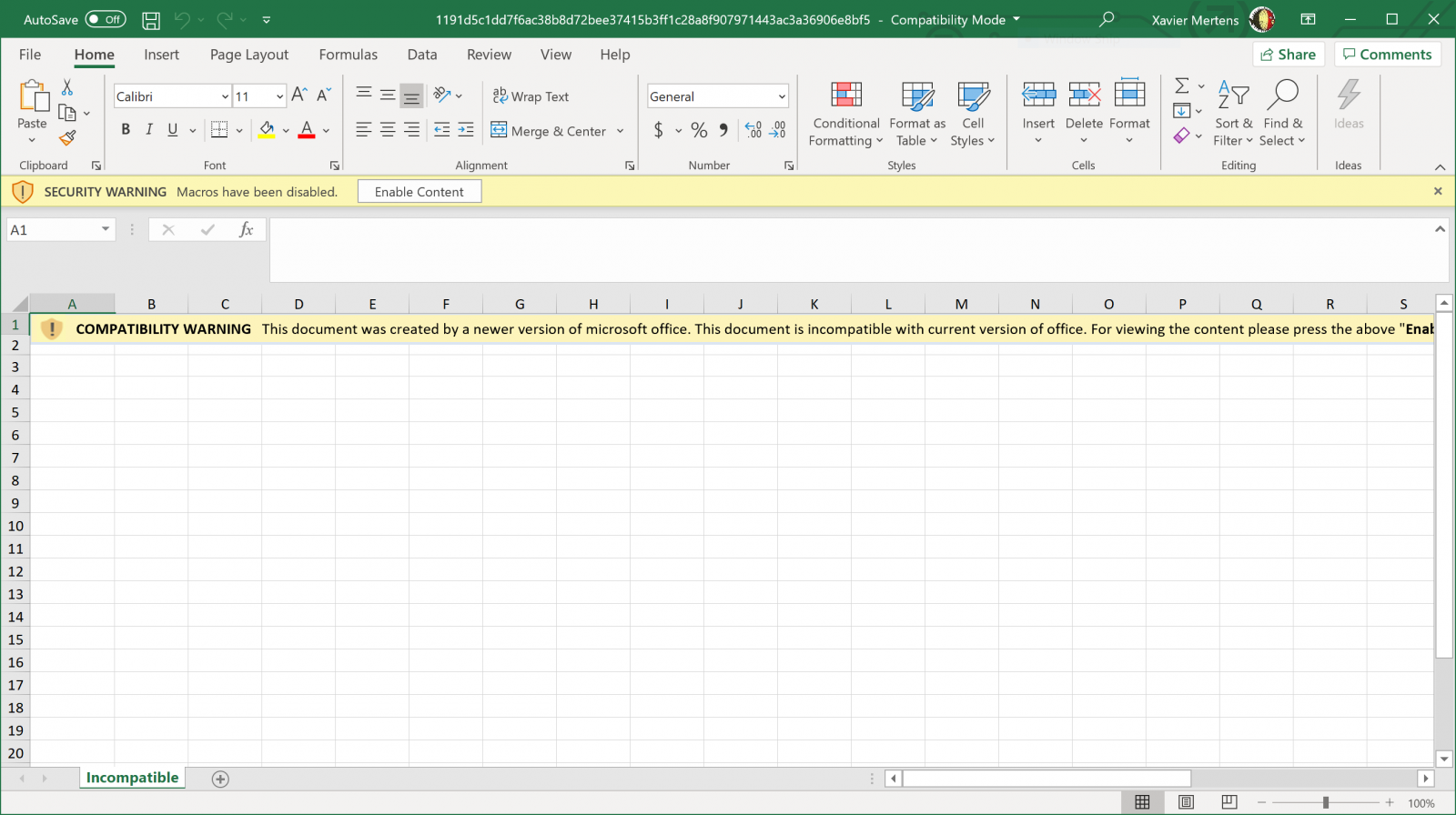
Task: Open the font name dropdown
Action: [x=225, y=96]
